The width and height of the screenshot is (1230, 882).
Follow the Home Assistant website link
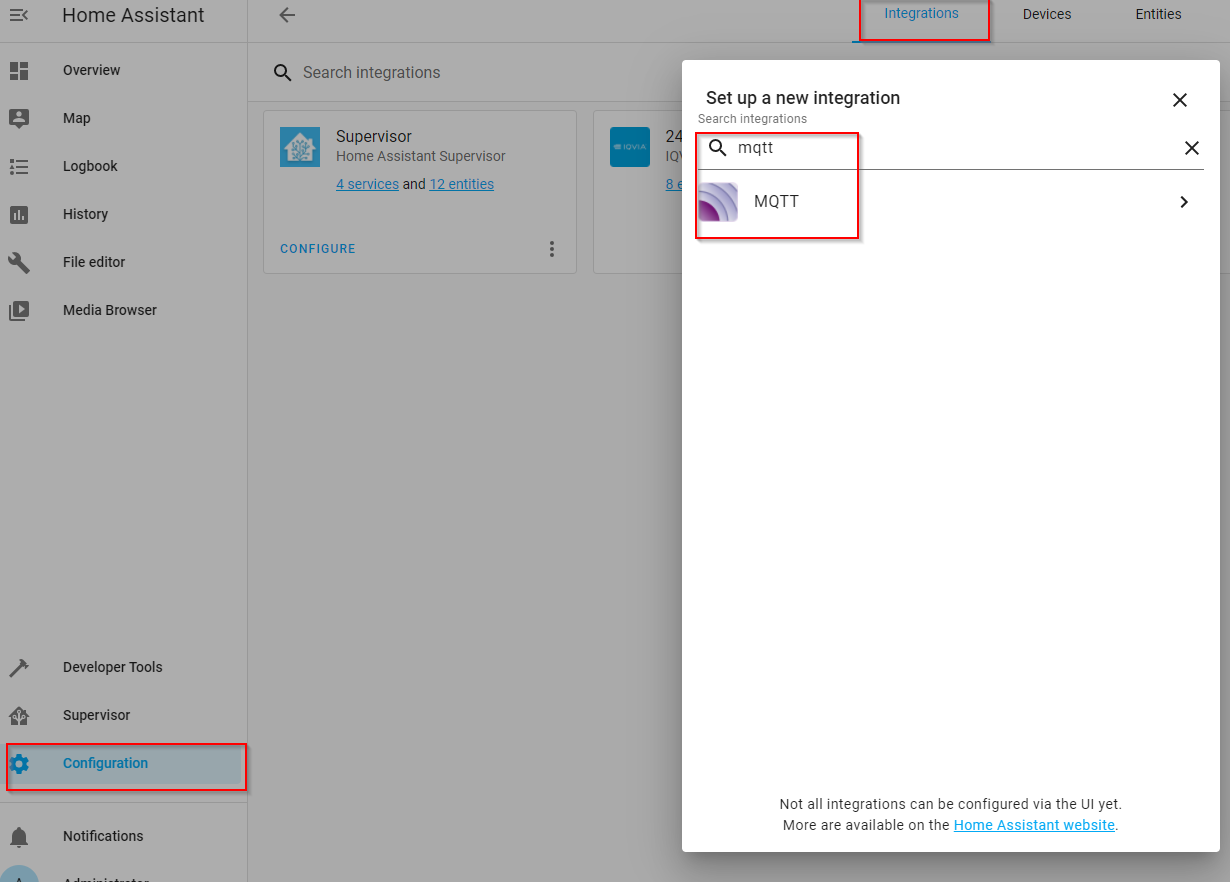1034,825
